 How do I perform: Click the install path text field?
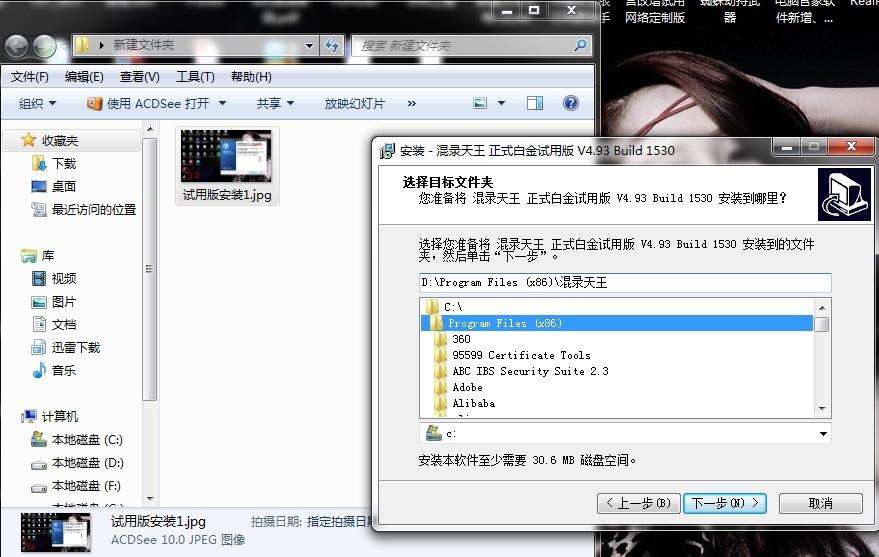tap(624, 282)
